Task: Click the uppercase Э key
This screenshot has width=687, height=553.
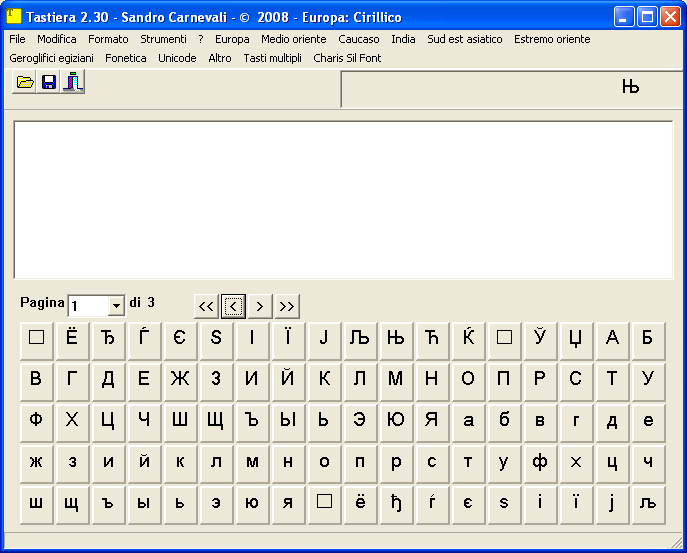Action: click(360, 423)
